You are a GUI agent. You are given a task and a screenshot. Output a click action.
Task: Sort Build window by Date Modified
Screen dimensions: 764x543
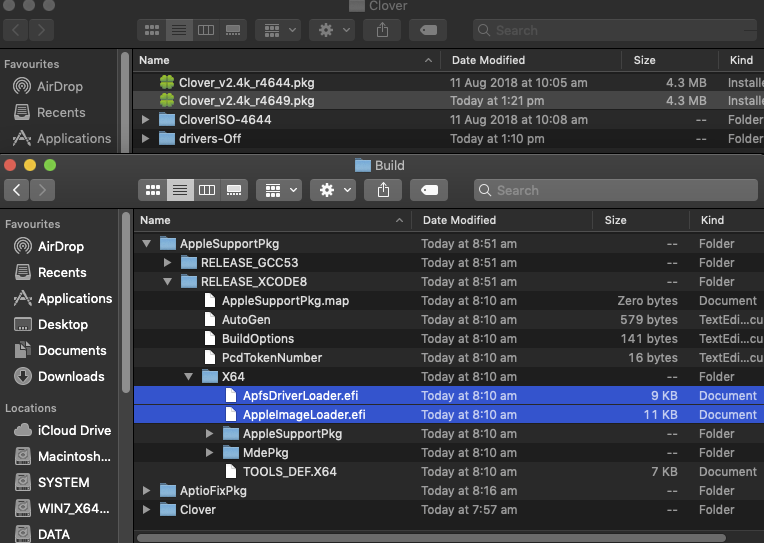coord(502,220)
